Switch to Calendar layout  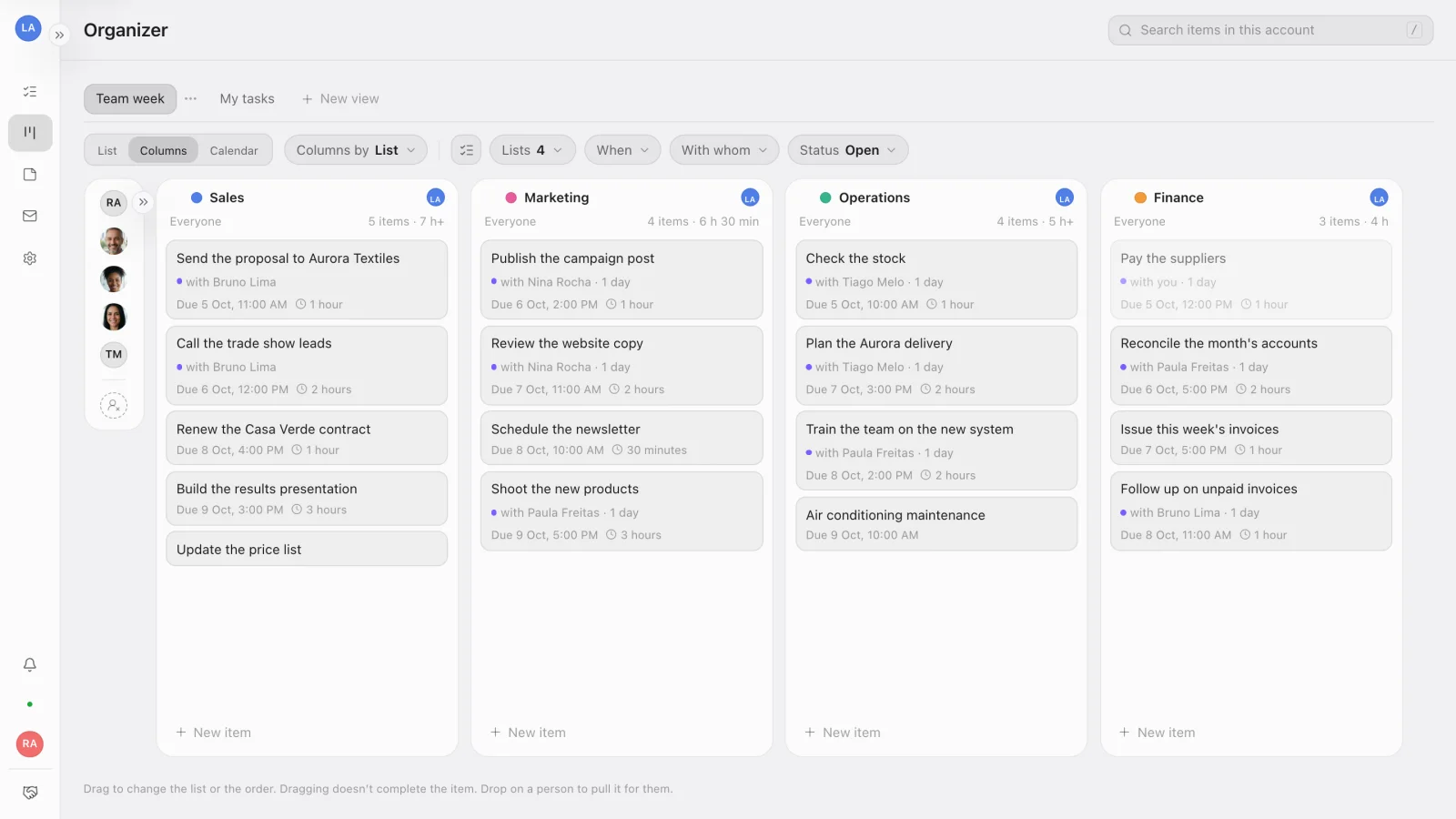click(234, 150)
